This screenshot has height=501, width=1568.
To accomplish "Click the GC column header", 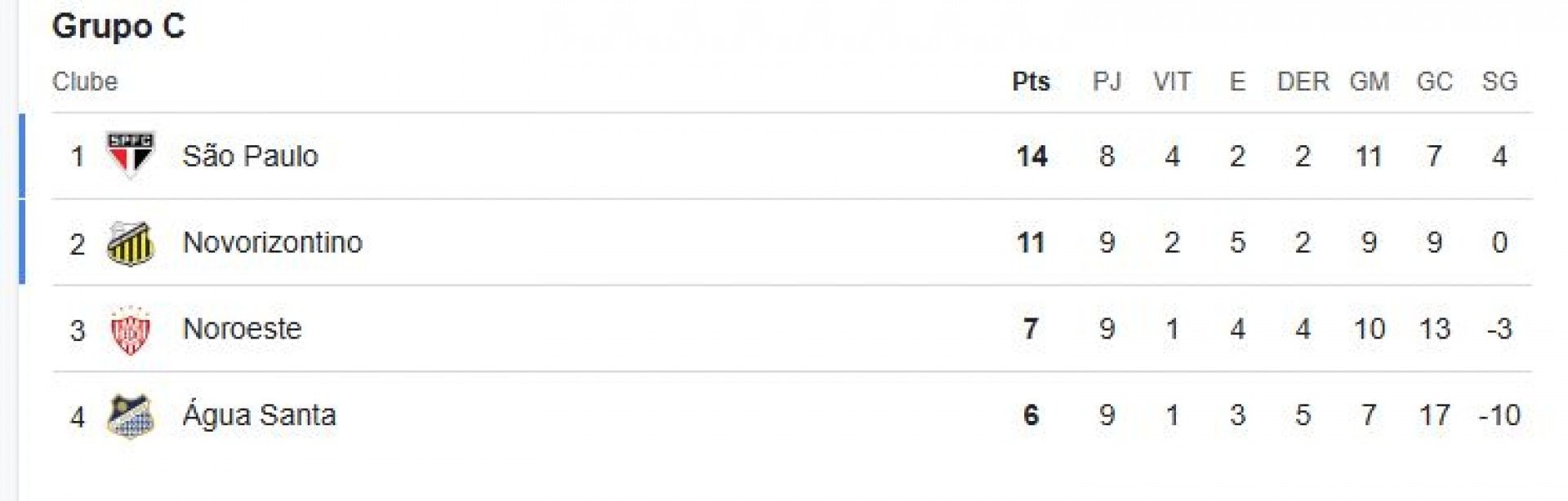I will click(1434, 82).
